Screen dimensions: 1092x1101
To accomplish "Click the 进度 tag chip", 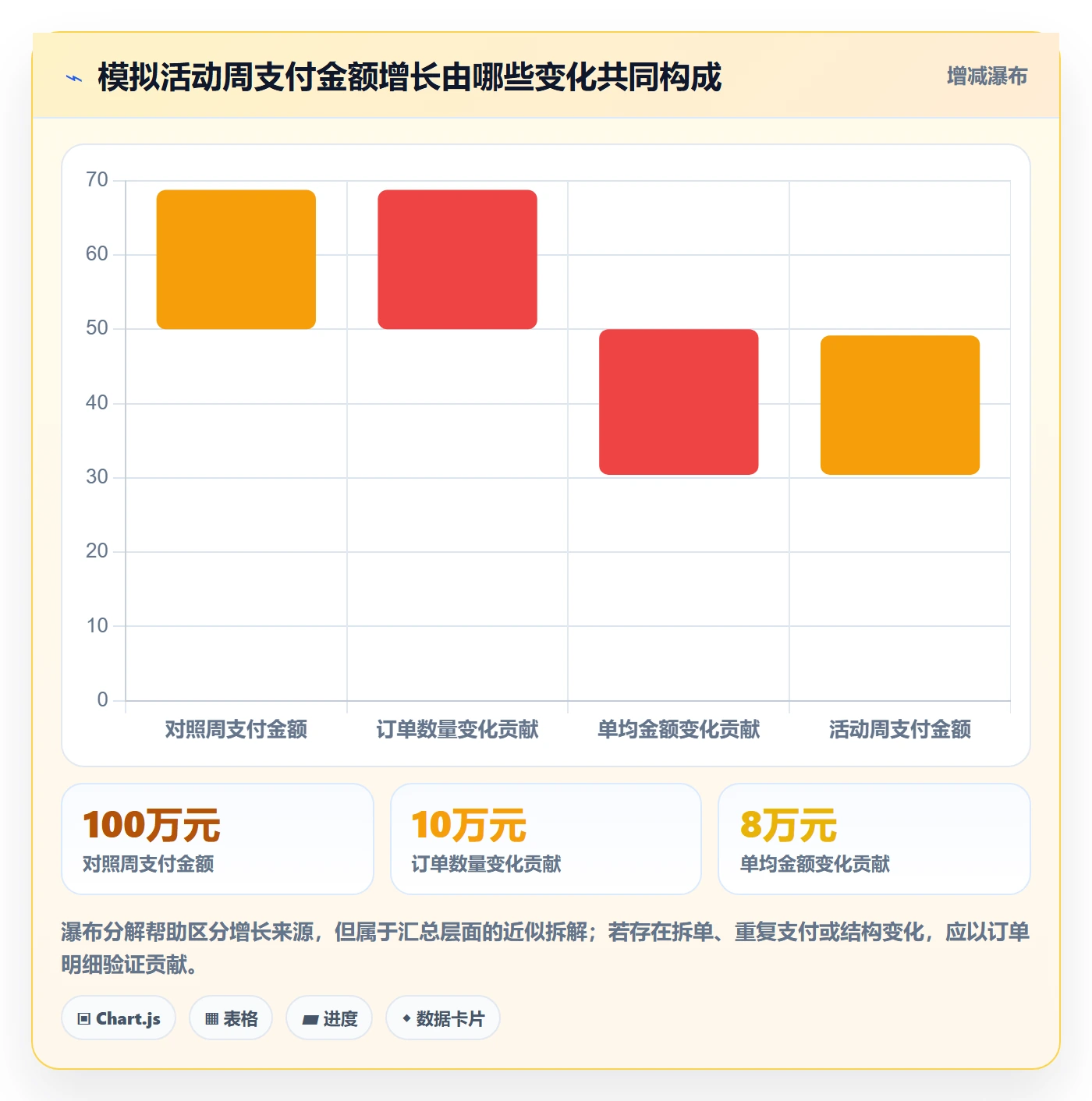I will click(329, 1018).
